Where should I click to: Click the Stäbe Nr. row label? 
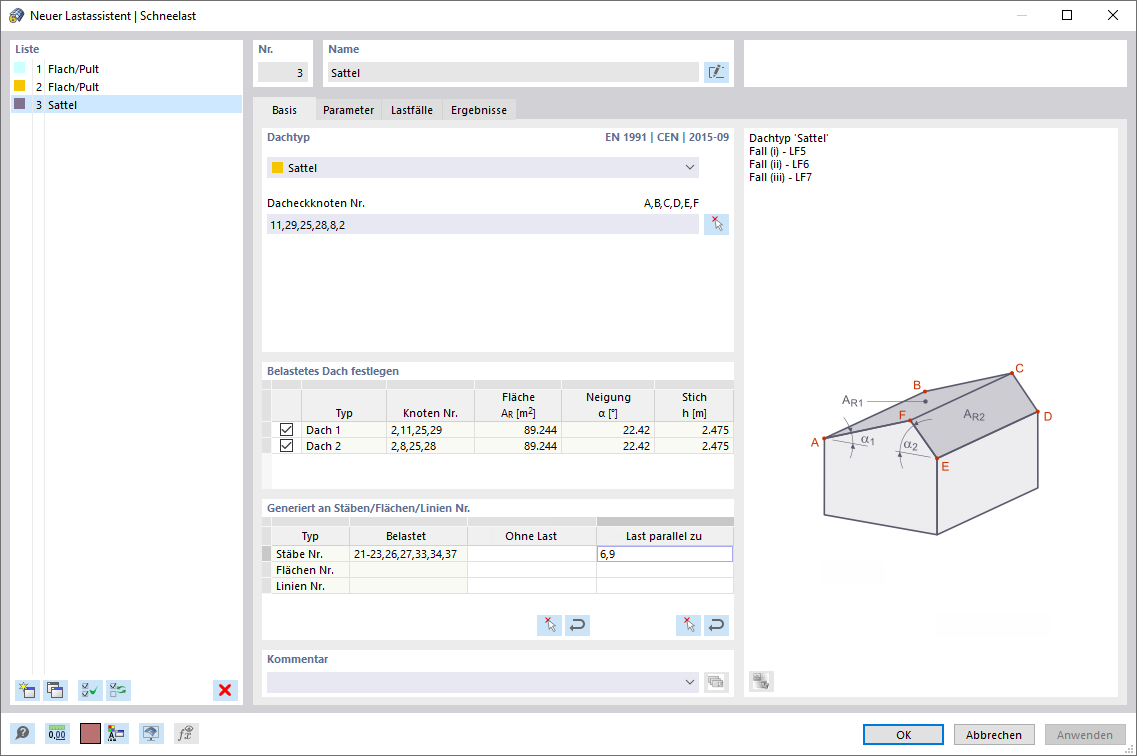click(x=310, y=554)
